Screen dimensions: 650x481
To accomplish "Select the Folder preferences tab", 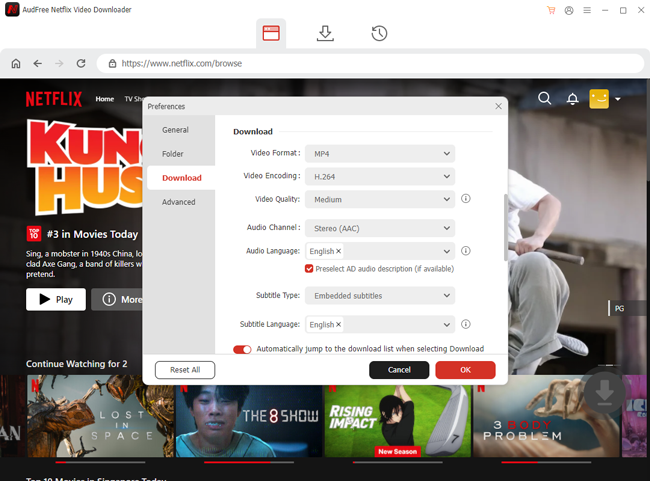I will click(173, 154).
